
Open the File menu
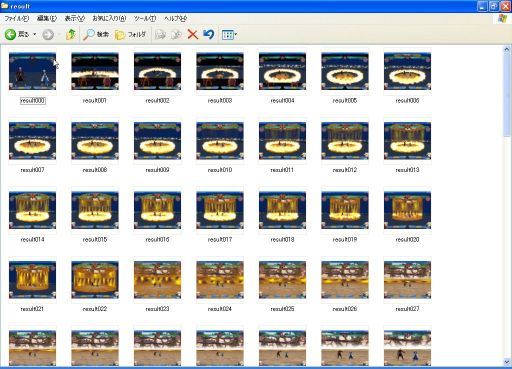pos(16,19)
